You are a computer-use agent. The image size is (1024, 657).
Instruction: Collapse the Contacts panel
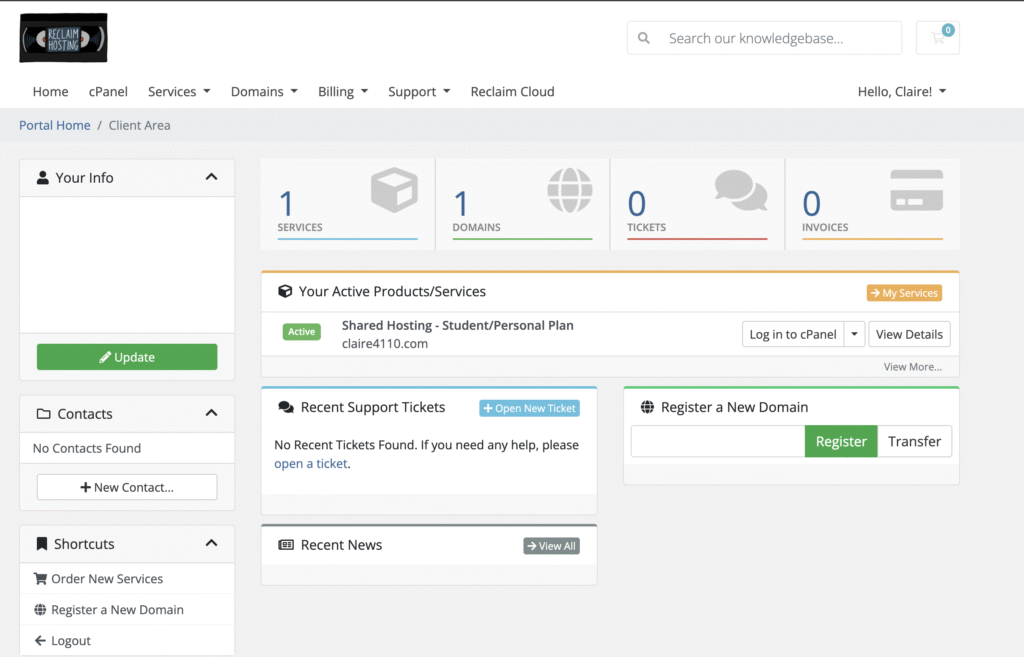(x=211, y=413)
